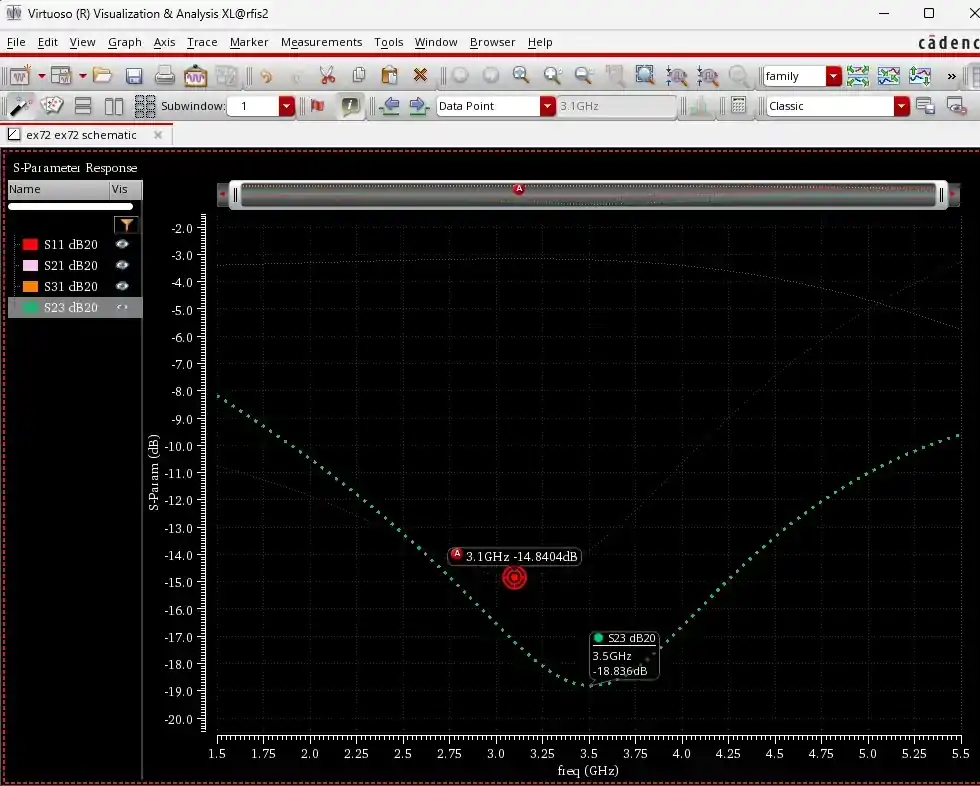
Task: Click the printer icon
Action: click(x=164, y=76)
